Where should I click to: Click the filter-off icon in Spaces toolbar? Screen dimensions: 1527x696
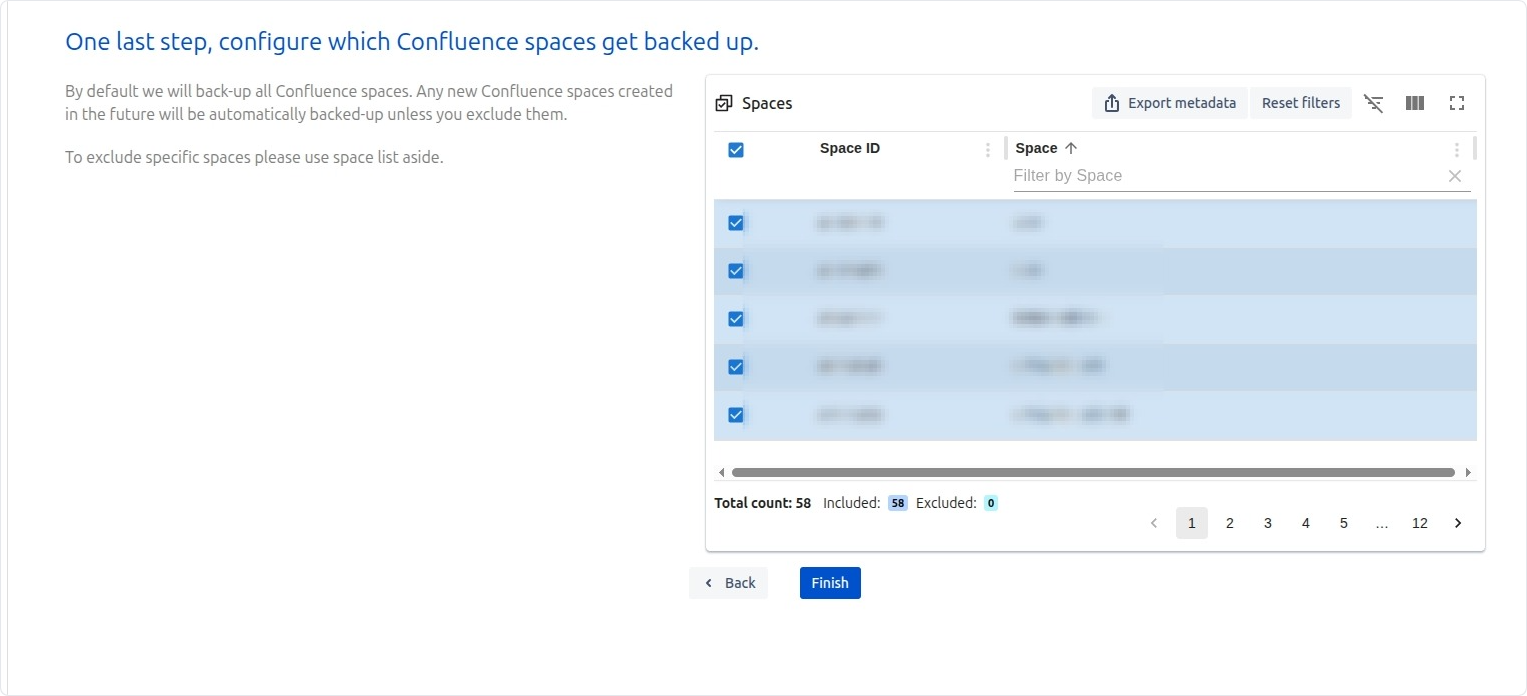click(x=1373, y=103)
